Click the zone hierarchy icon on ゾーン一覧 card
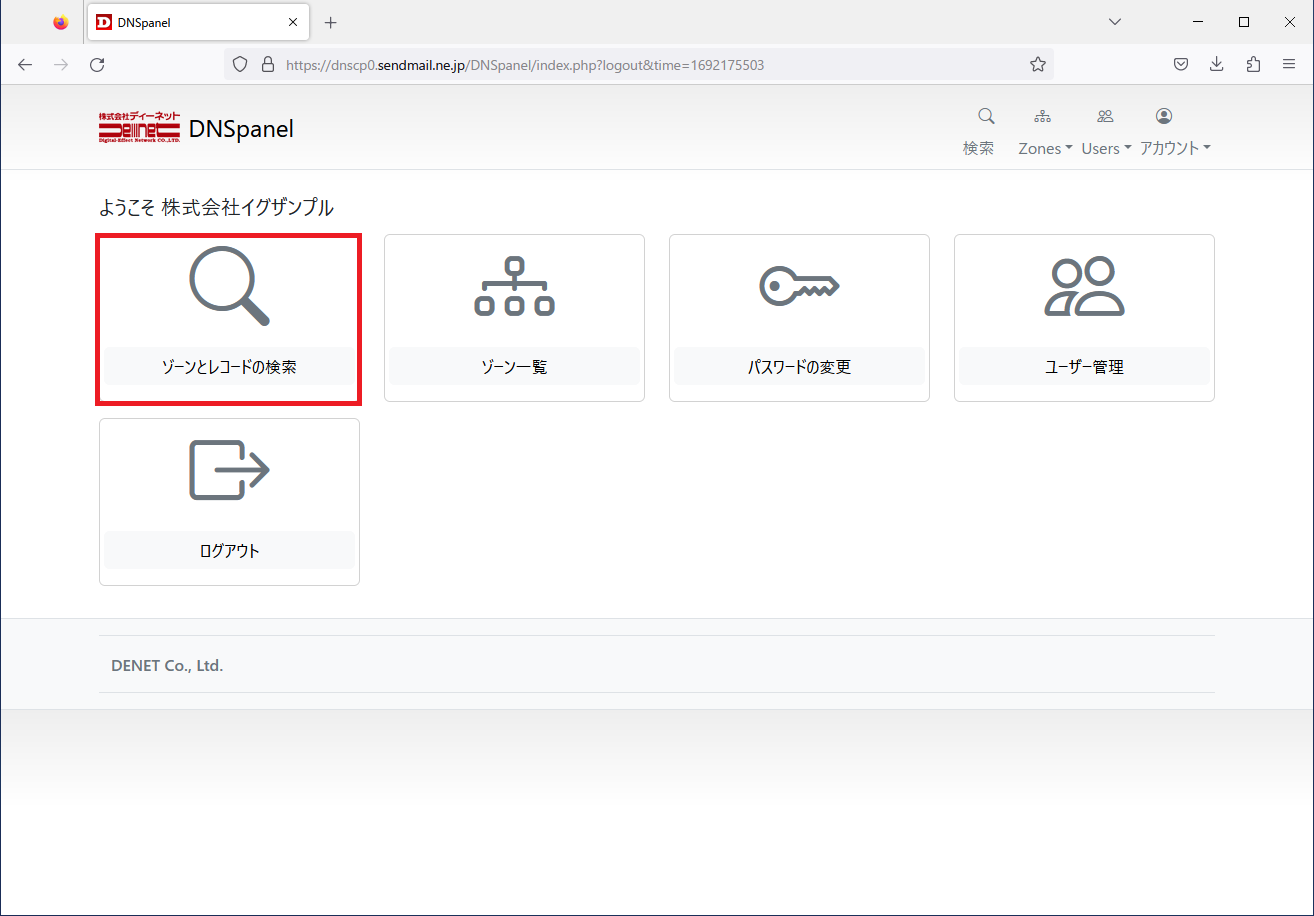The image size is (1314, 916). [514, 286]
